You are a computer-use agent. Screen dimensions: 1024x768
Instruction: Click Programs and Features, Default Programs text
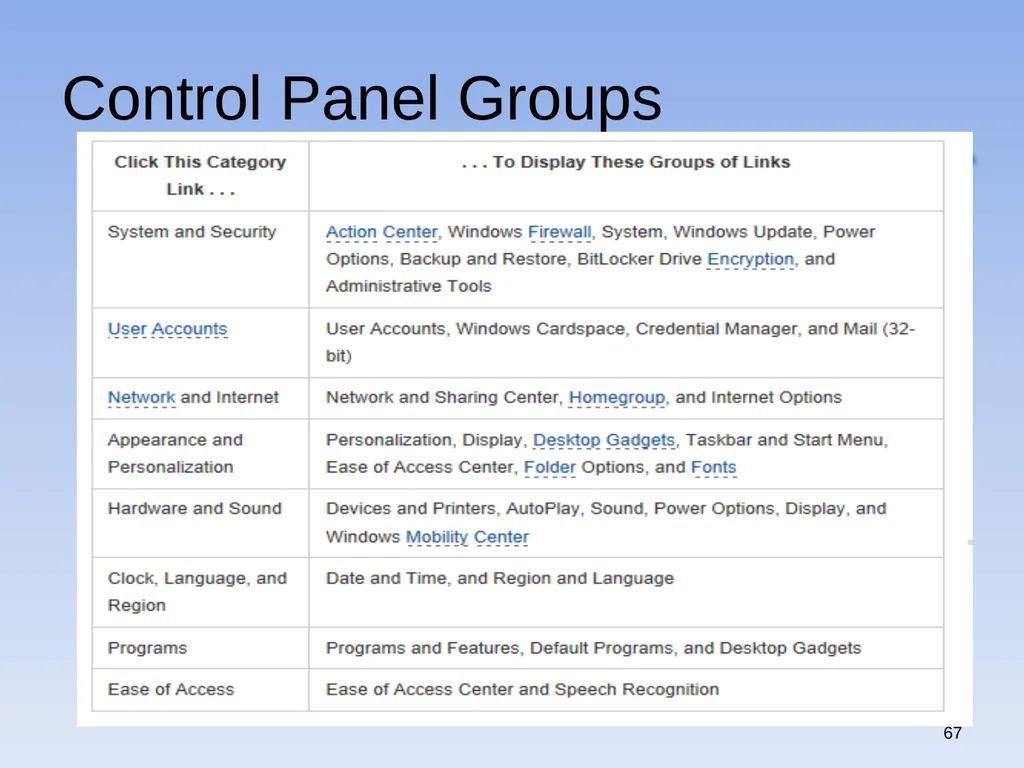(x=594, y=648)
